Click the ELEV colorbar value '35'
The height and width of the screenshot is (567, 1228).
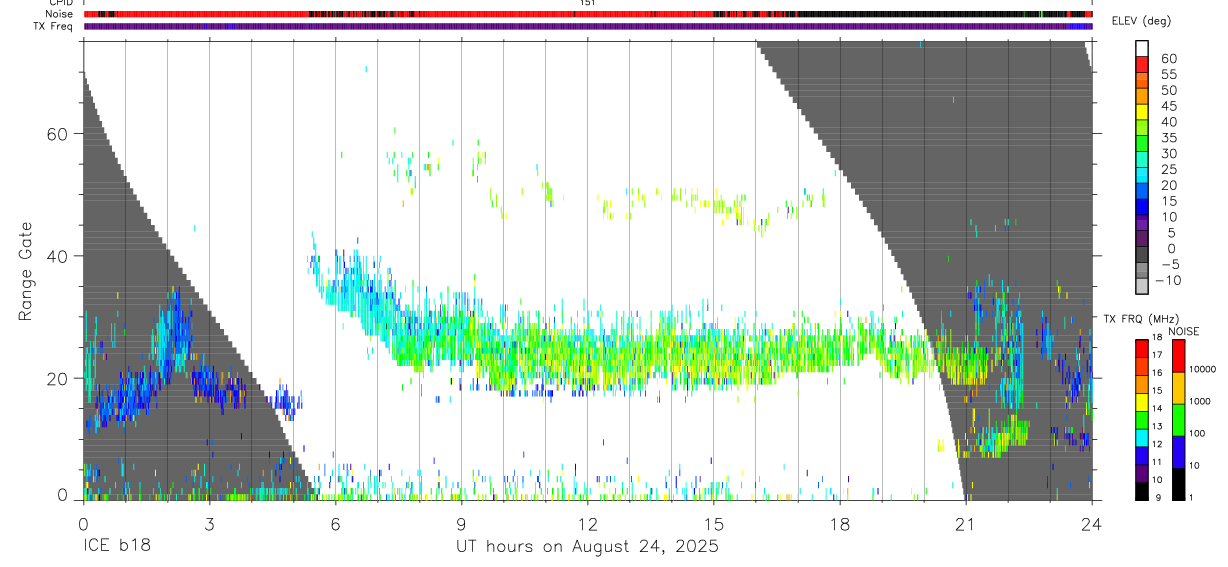pyautogui.click(x=1169, y=138)
